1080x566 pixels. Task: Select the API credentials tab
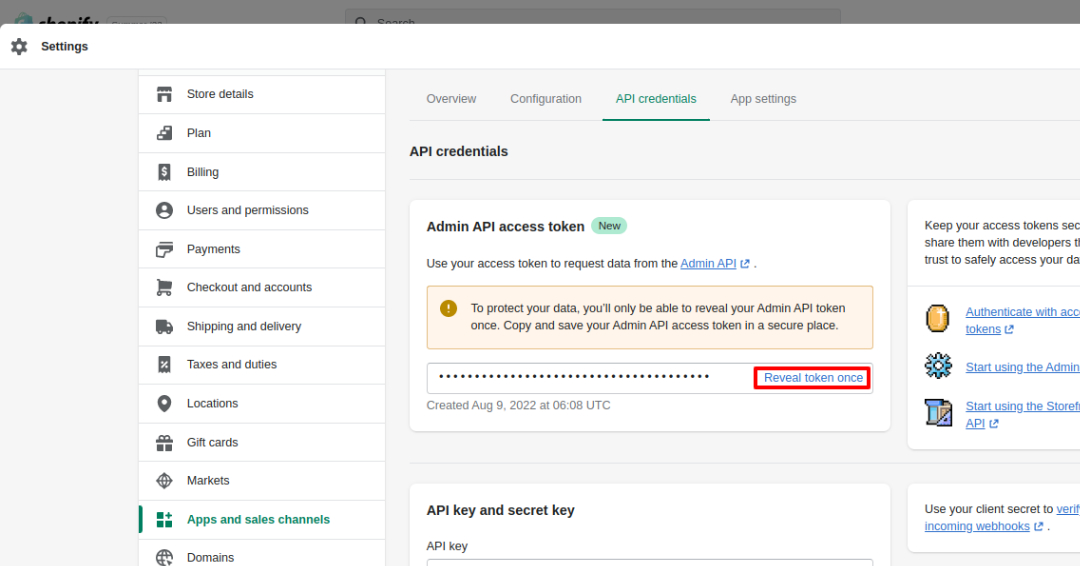(x=656, y=99)
